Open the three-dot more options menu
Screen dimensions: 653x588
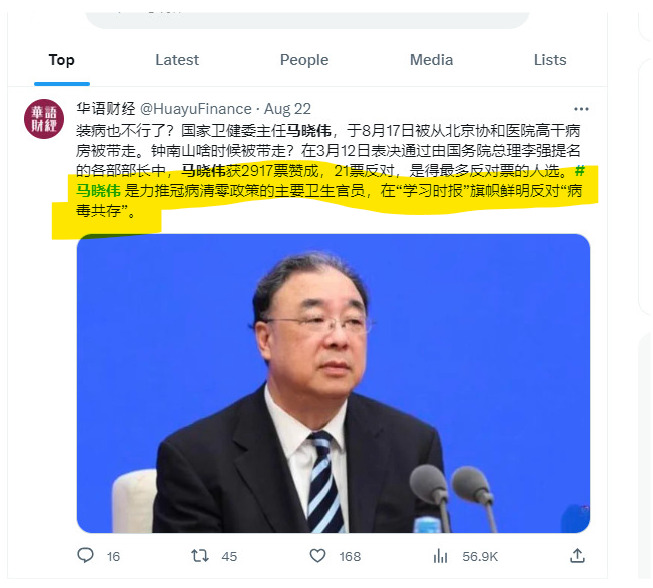[x=581, y=109]
